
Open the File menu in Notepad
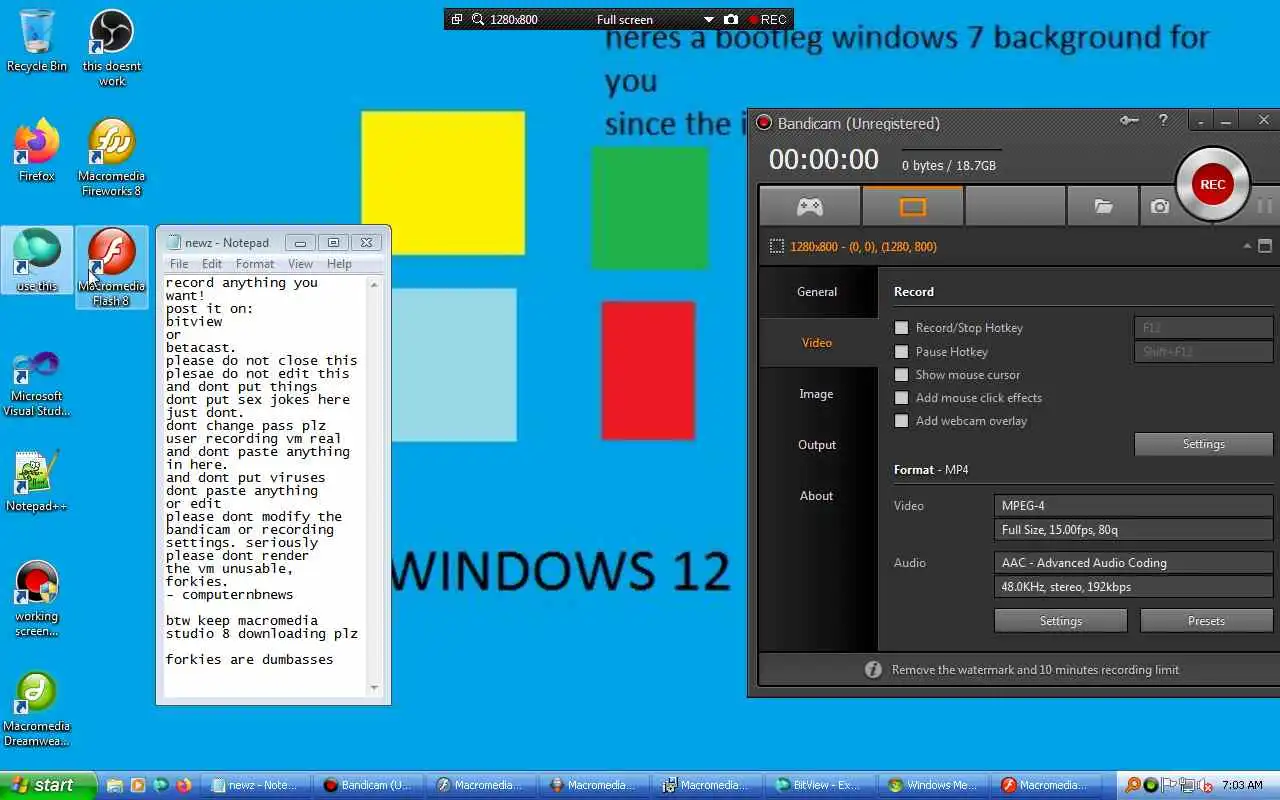(x=179, y=264)
